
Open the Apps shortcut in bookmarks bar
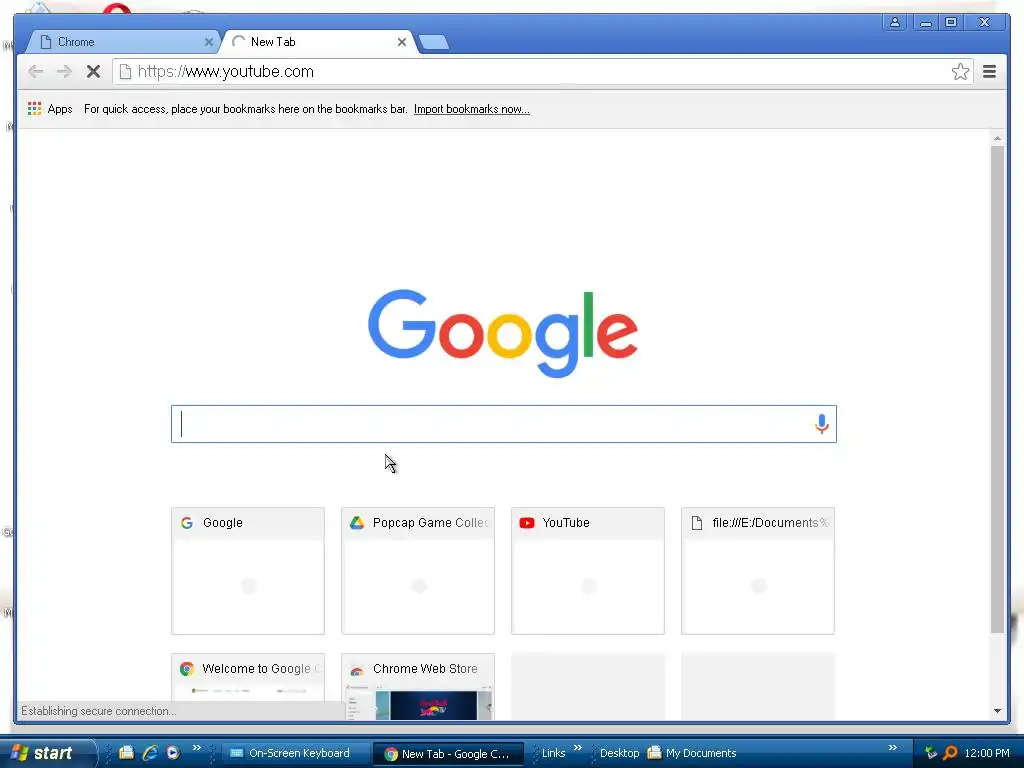tap(50, 109)
